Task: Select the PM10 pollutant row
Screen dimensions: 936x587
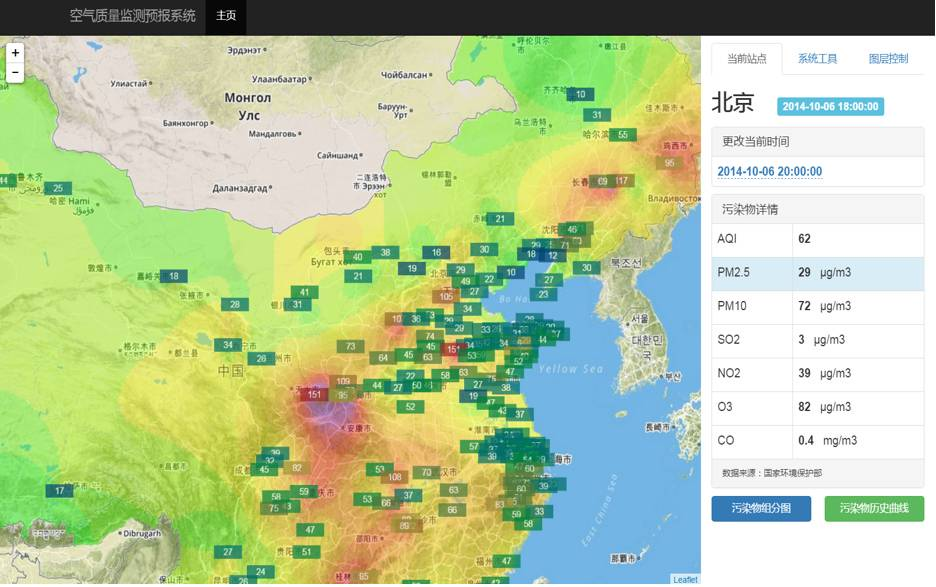Action: (x=817, y=306)
